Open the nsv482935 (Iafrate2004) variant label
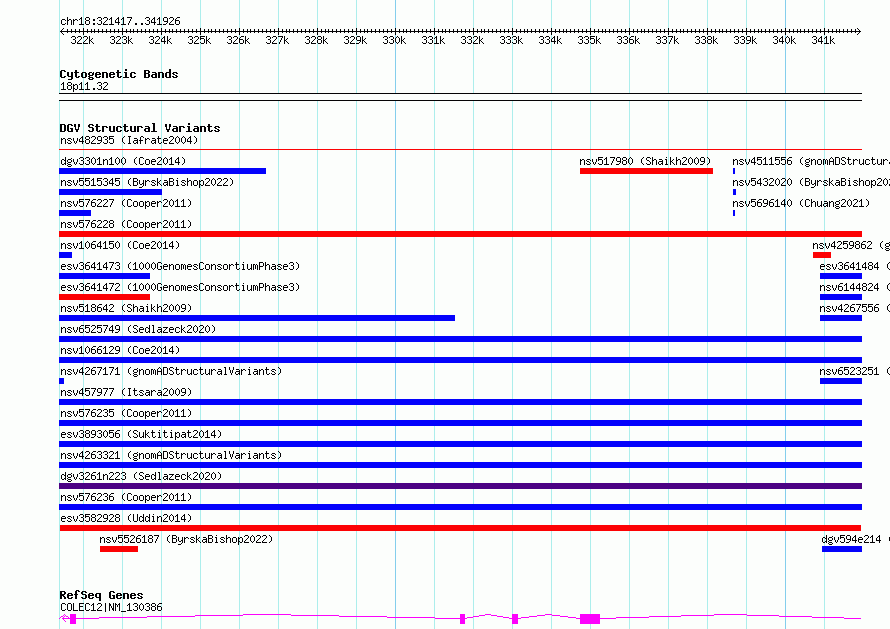This screenshot has height=629, width=890. click(x=128, y=140)
